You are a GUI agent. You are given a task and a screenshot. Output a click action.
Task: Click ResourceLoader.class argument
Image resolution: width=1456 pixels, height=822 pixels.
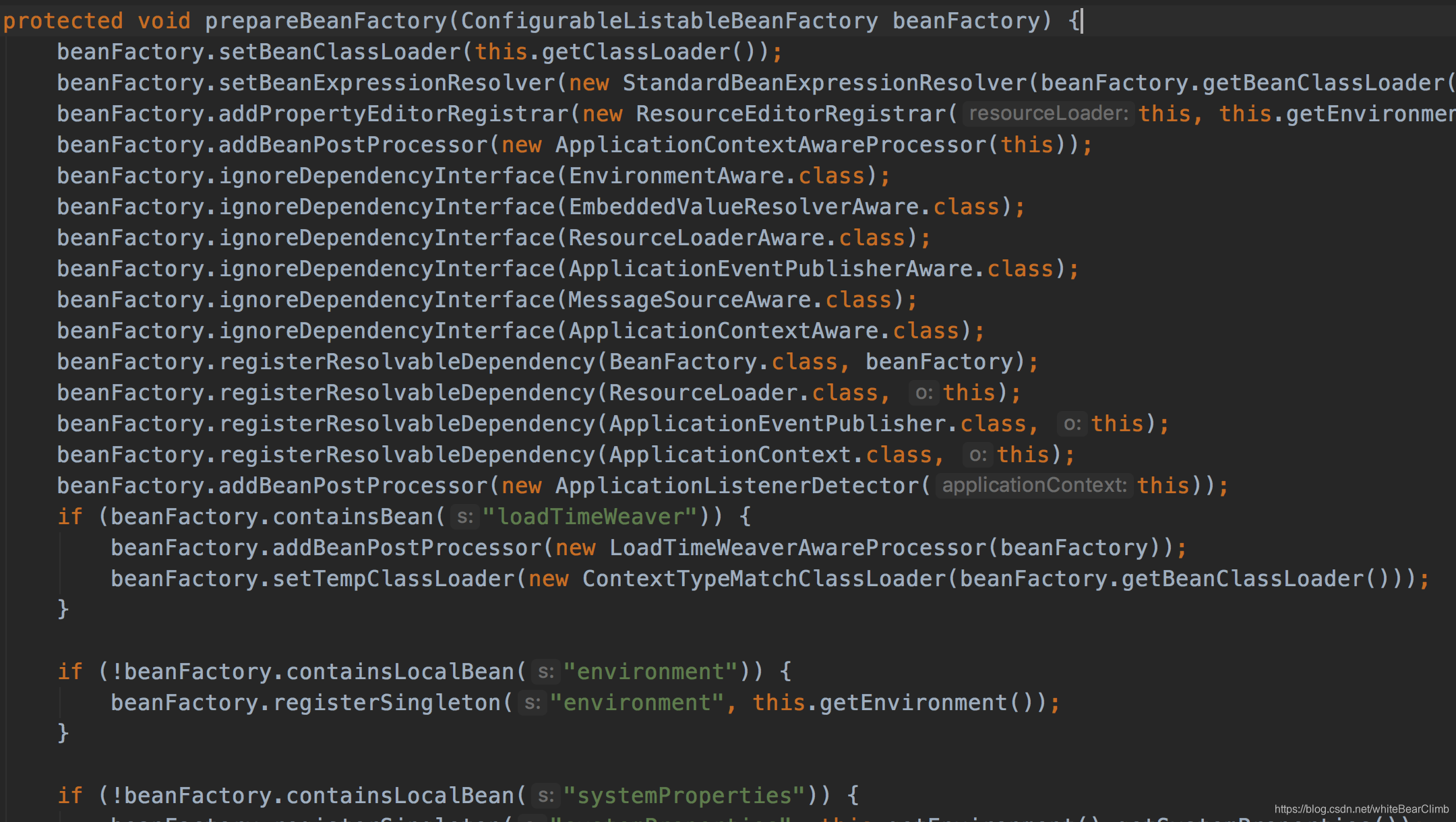[744, 393]
